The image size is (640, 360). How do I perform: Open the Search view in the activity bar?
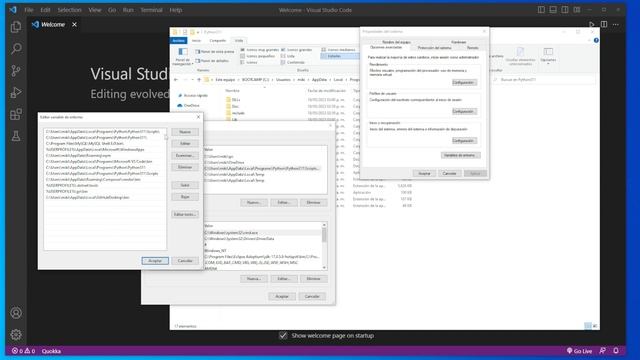pos(16,49)
